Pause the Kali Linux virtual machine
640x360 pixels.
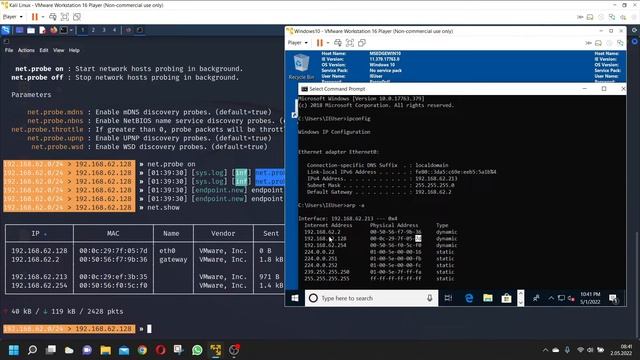click(35, 17)
